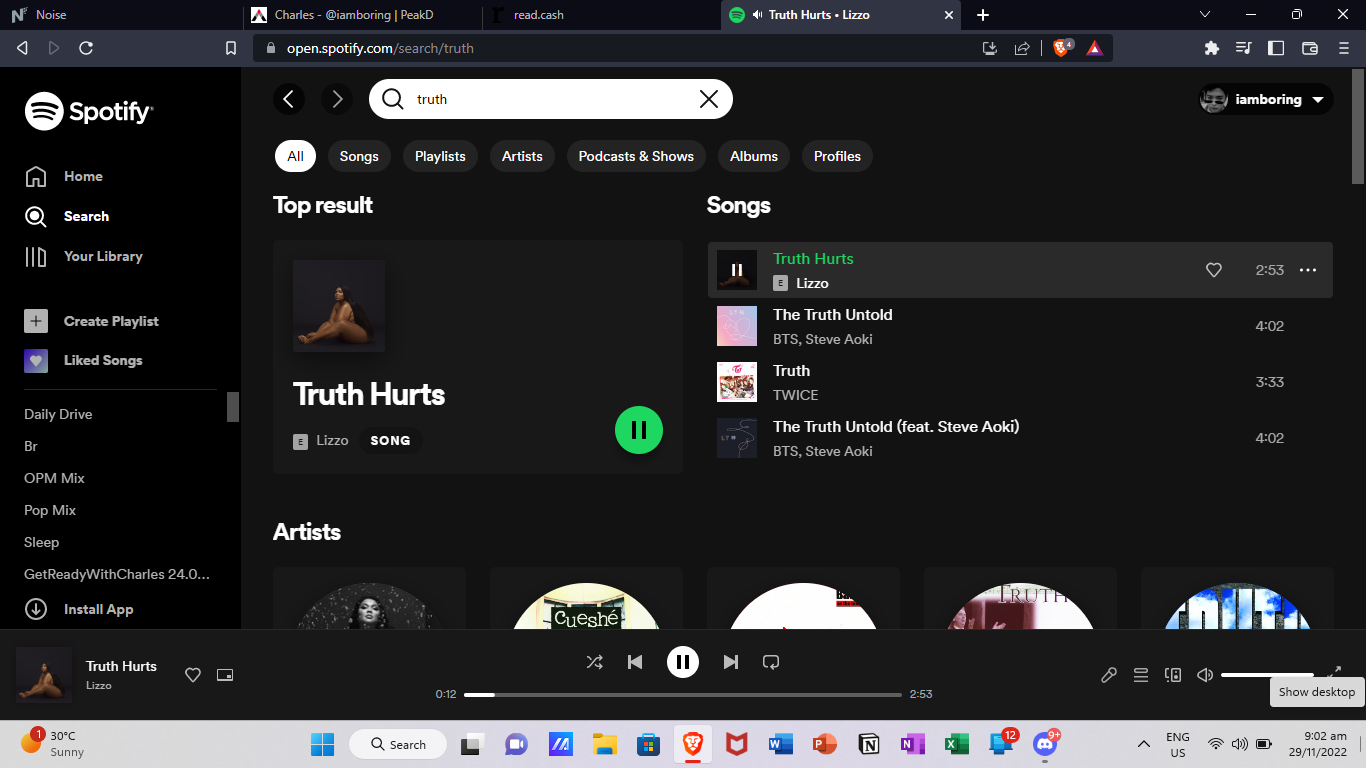Image resolution: width=1366 pixels, height=768 pixels.
Task: Play The Truth Untold by BTS, Steve Aoki
Action: (1020, 326)
